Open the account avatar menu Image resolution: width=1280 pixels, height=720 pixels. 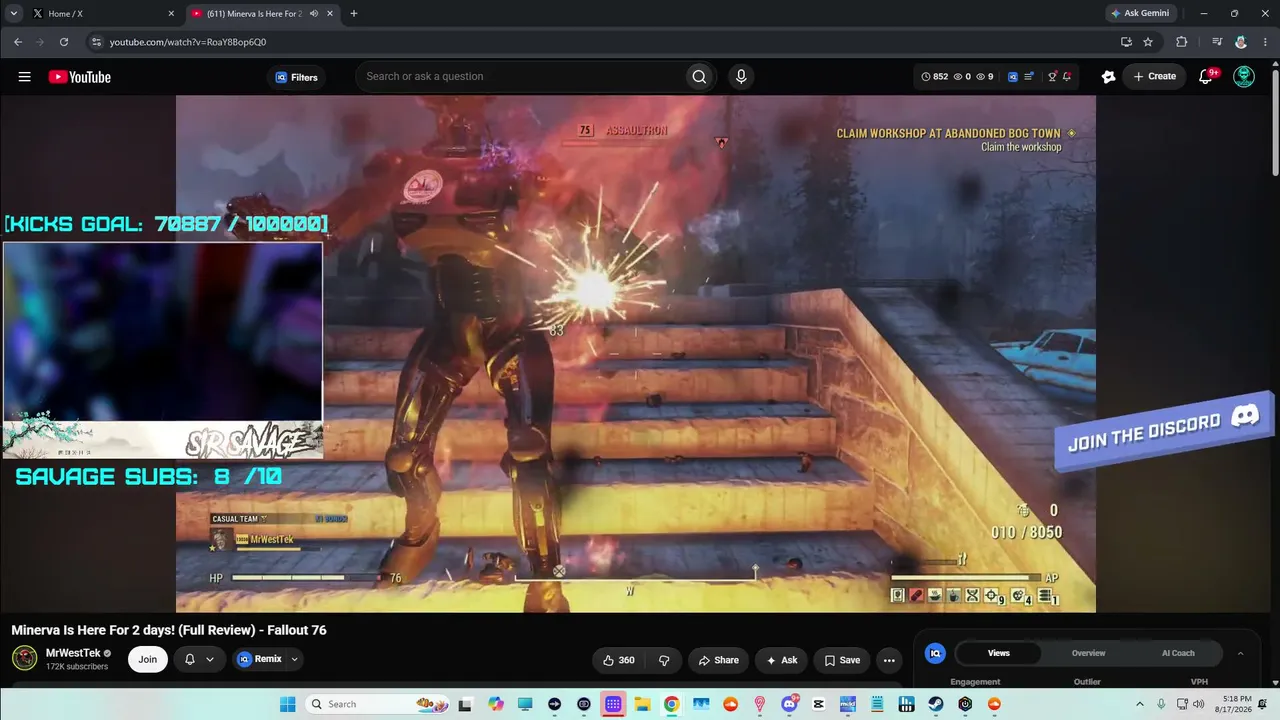click(1244, 77)
